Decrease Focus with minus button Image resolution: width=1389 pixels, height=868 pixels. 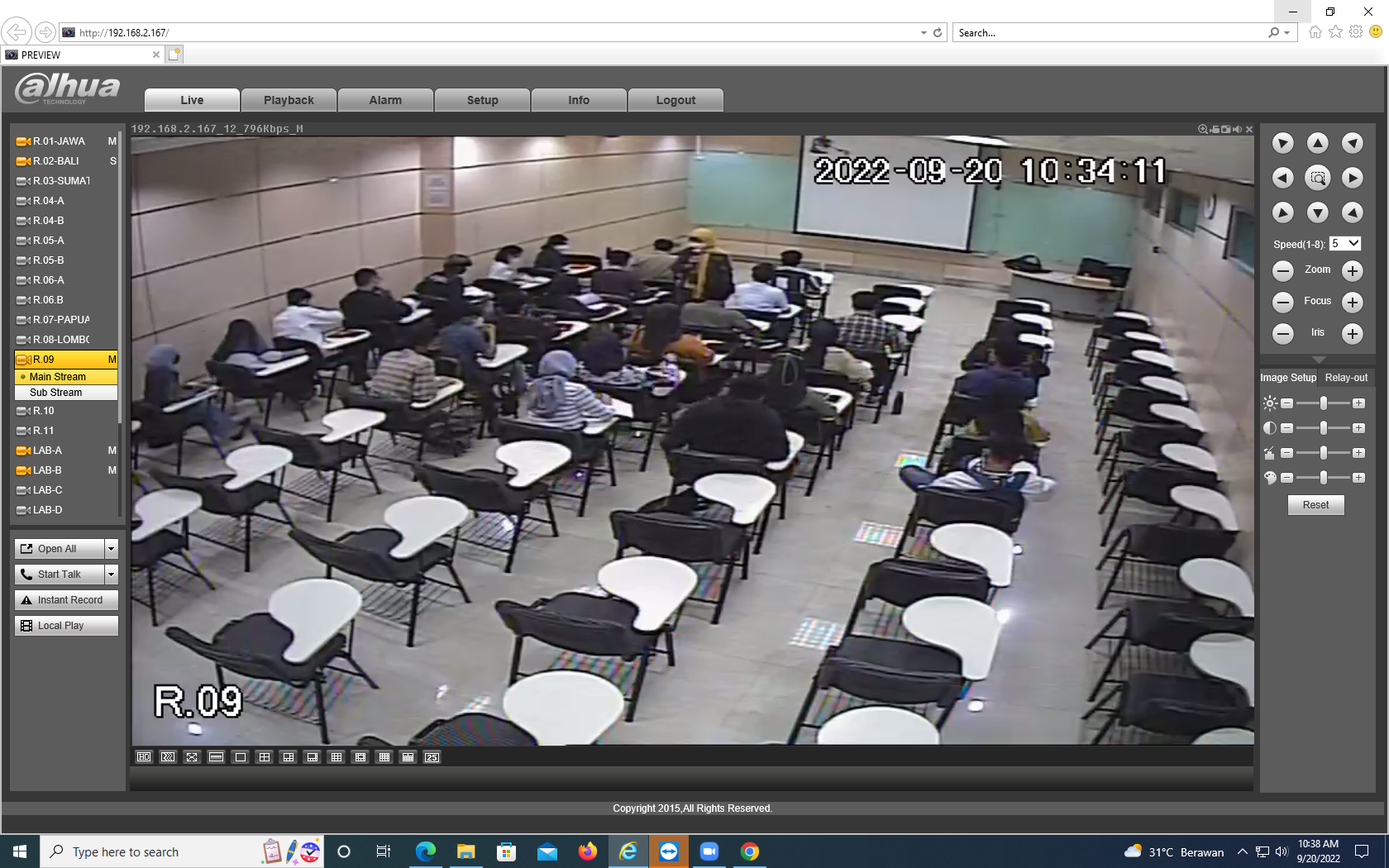coord(1282,302)
